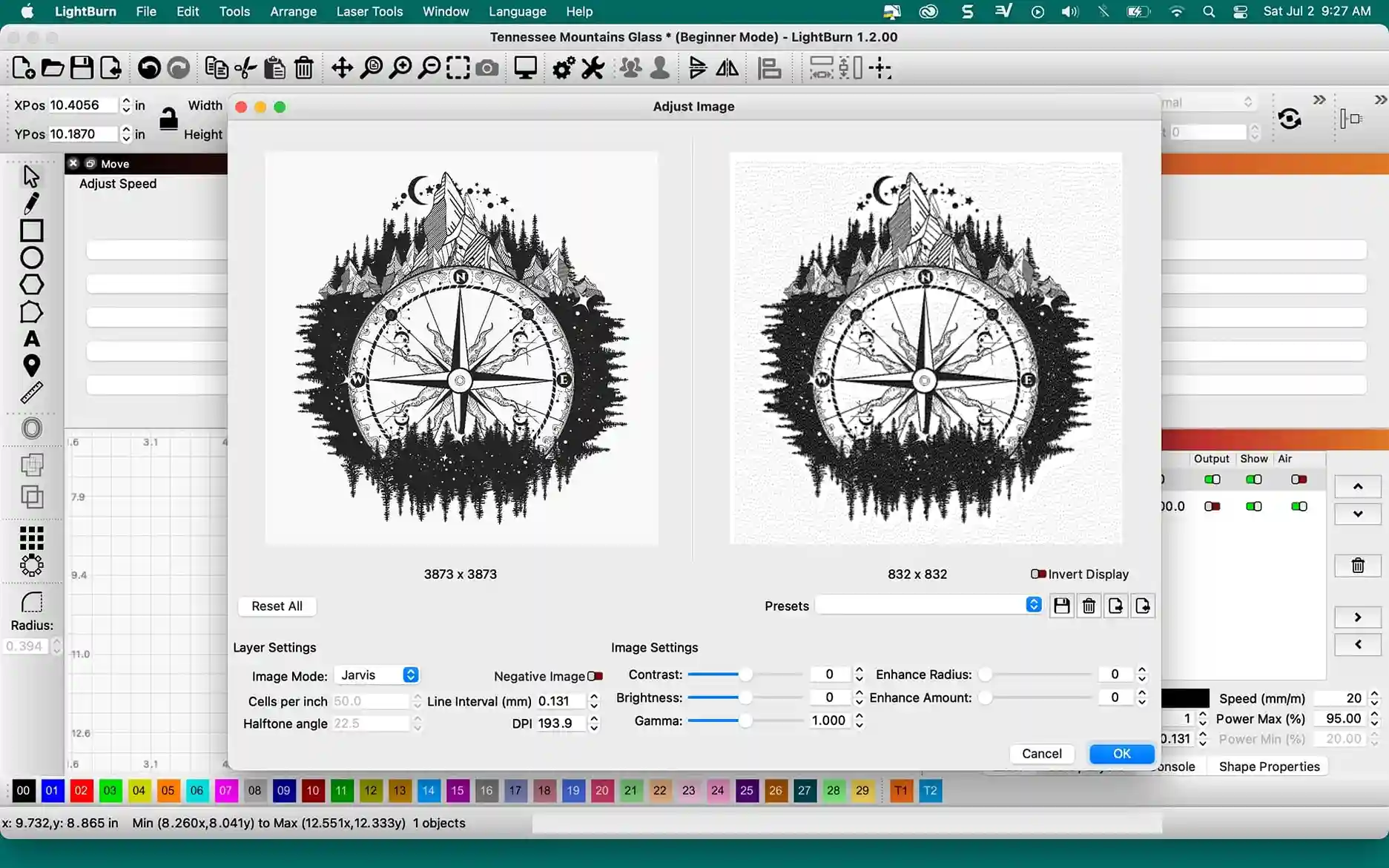The width and height of the screenshot is (1389, 868).
Task: Adjust the Contrast slider handle
Action: pyautogui.click(x=745, y=675)
